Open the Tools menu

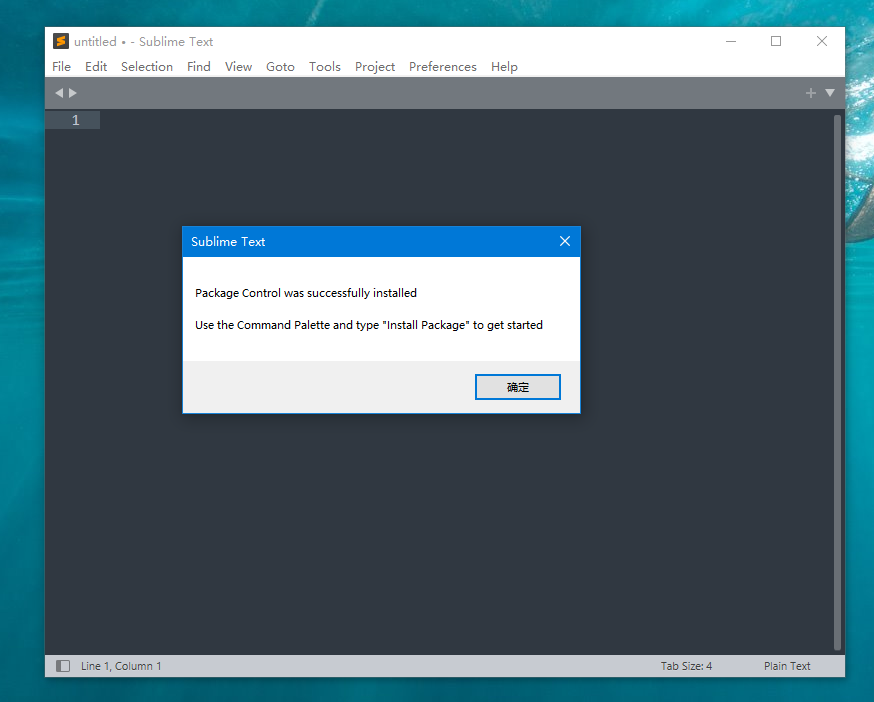pyautogui.click(x=324, y=66)
